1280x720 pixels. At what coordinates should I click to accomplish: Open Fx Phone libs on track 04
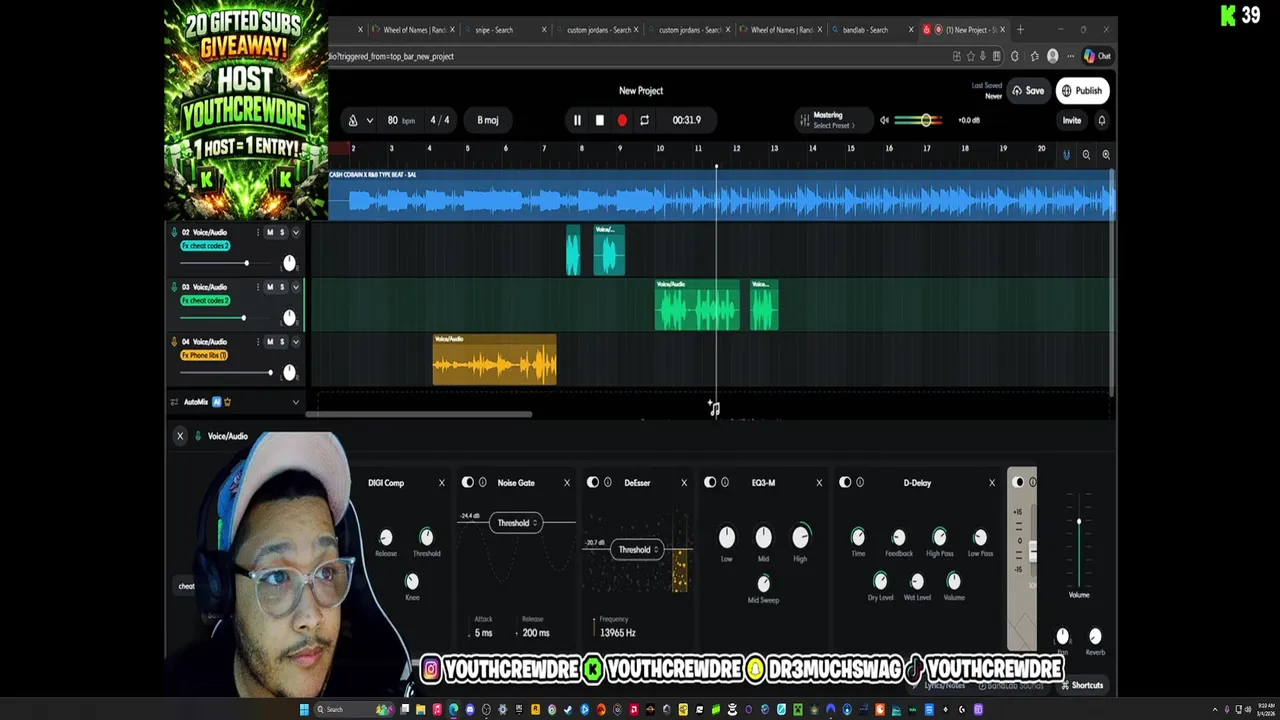204,356
